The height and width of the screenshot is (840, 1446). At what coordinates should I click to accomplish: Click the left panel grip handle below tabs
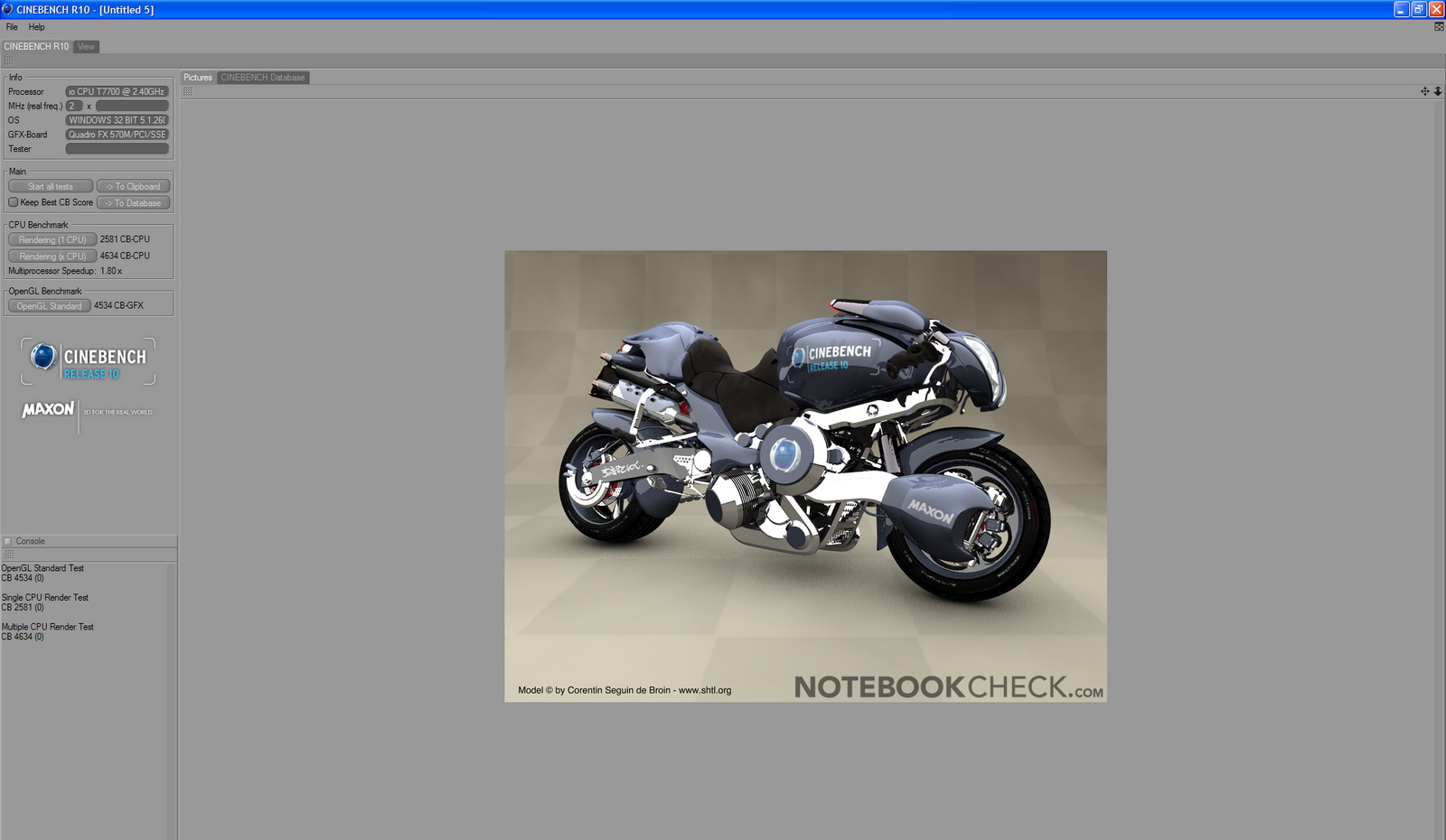(9, 61)
